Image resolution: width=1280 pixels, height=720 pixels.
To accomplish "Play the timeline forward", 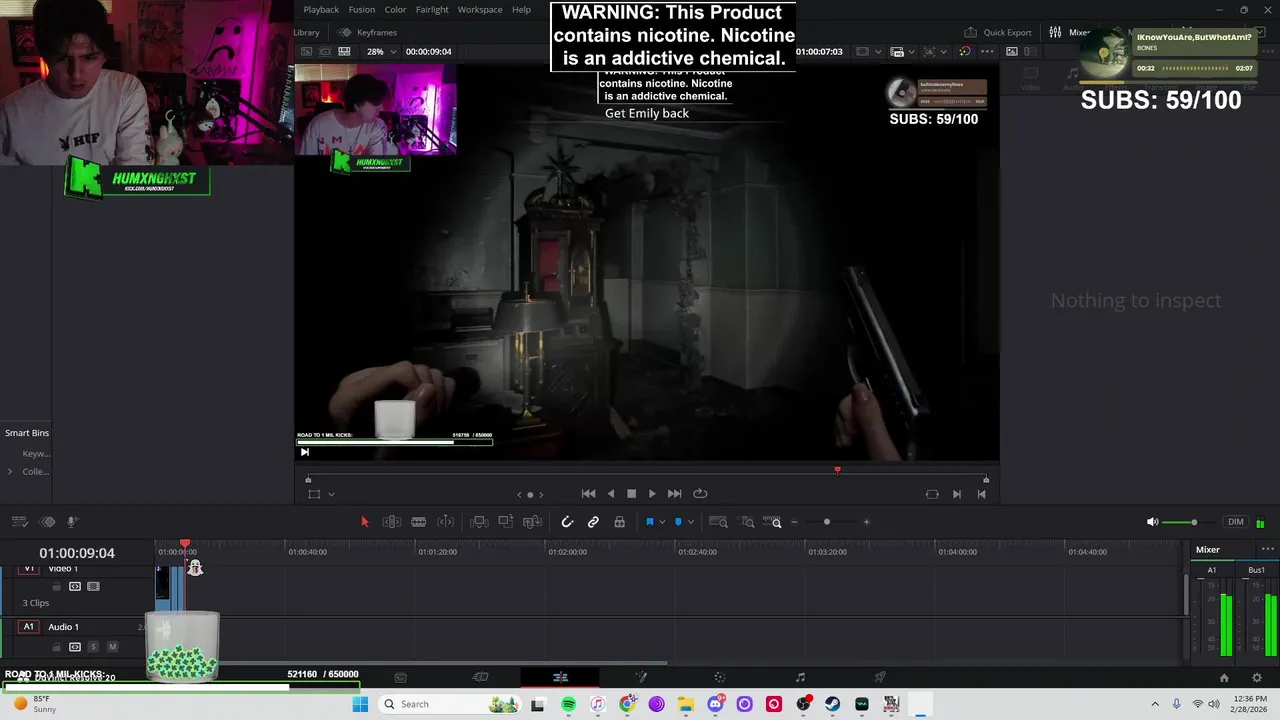I will [652, 494].
